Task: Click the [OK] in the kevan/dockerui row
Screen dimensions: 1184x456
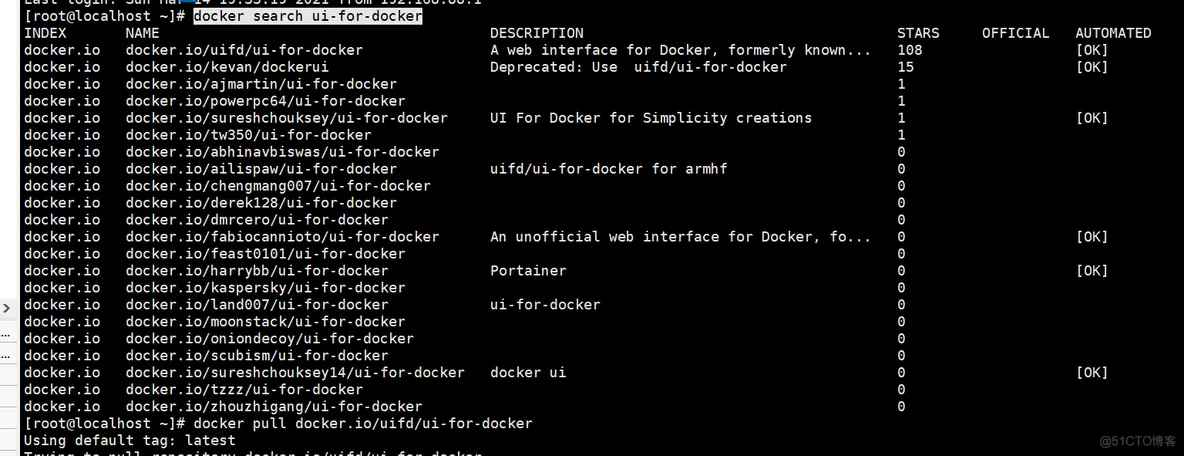Action: pyautogui.click(x=1092, y=67)
